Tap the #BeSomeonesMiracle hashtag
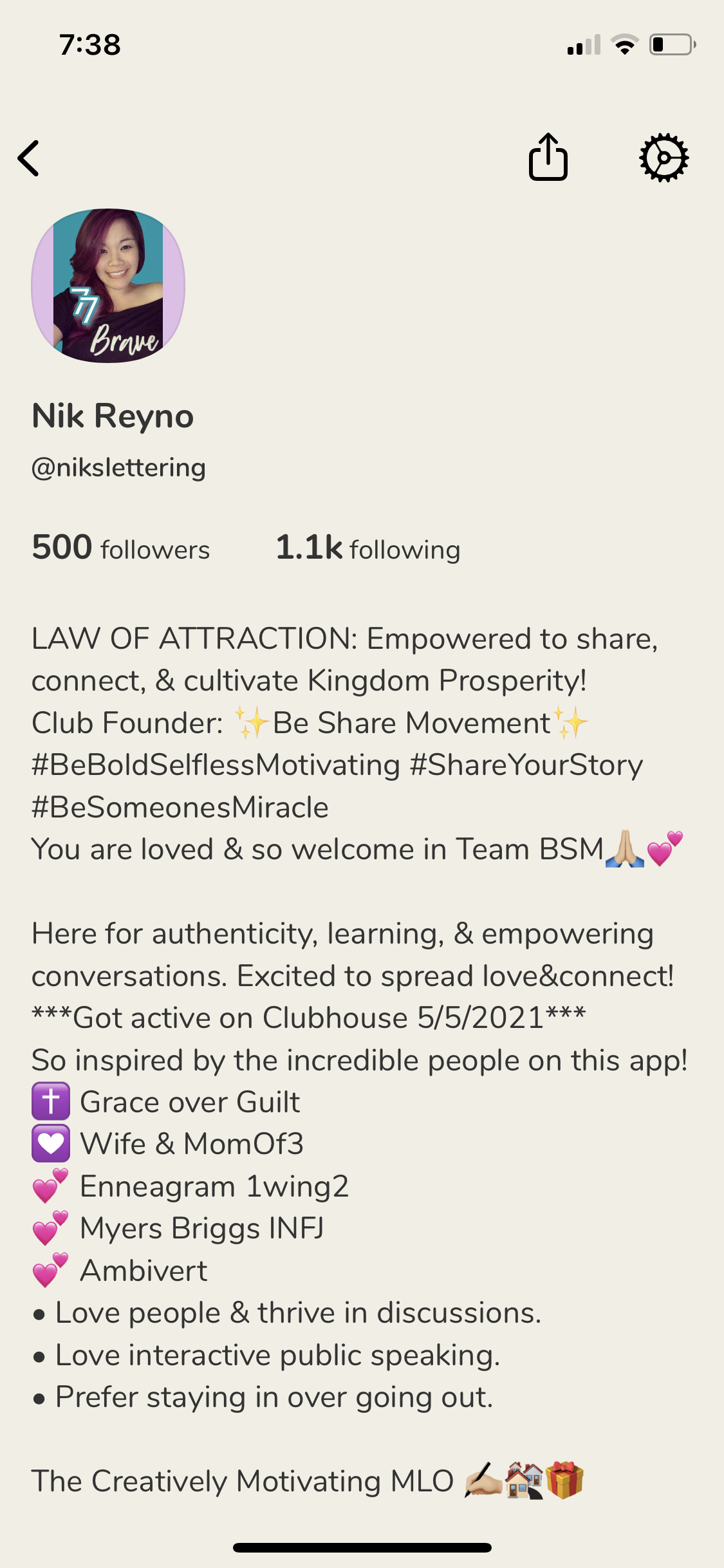Viewport: 724px width, 1568px height. [180, 807]
